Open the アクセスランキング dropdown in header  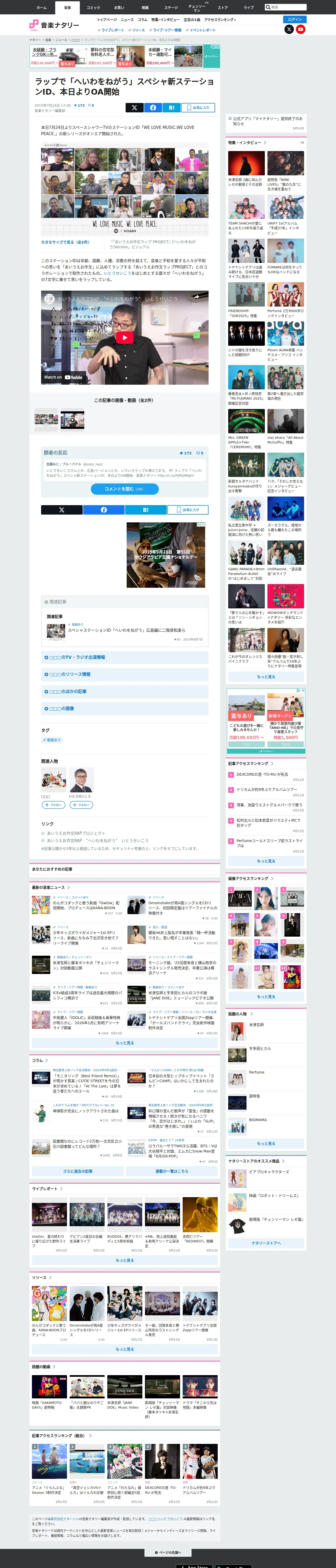(220, 20)
